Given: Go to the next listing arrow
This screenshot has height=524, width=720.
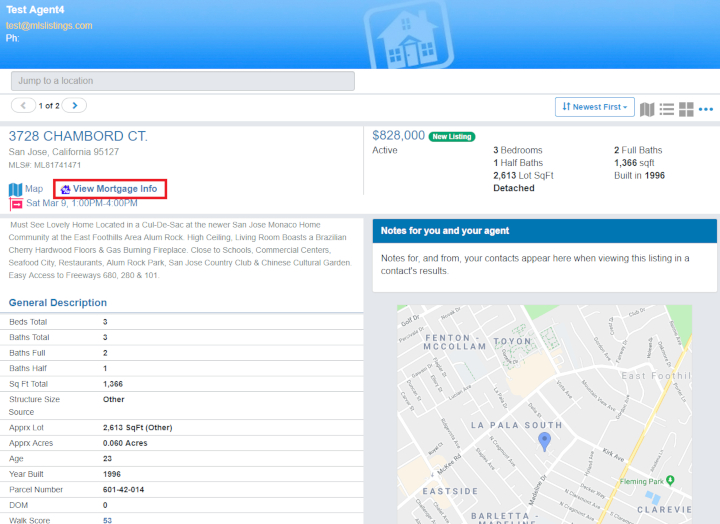Looking at the screenshot, I should tap(74, 105).
